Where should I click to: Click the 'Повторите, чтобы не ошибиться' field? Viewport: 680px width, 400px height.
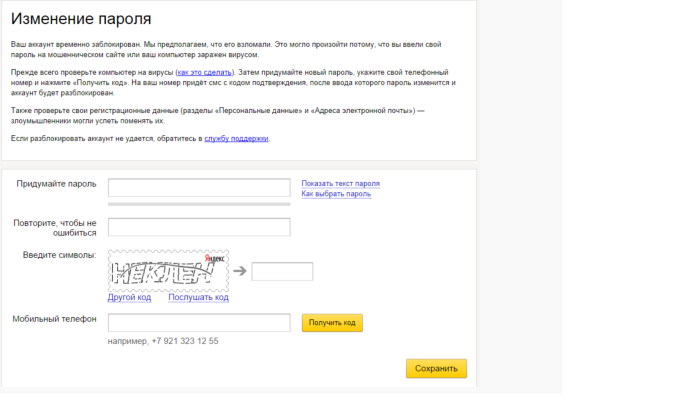coord(199,227)
